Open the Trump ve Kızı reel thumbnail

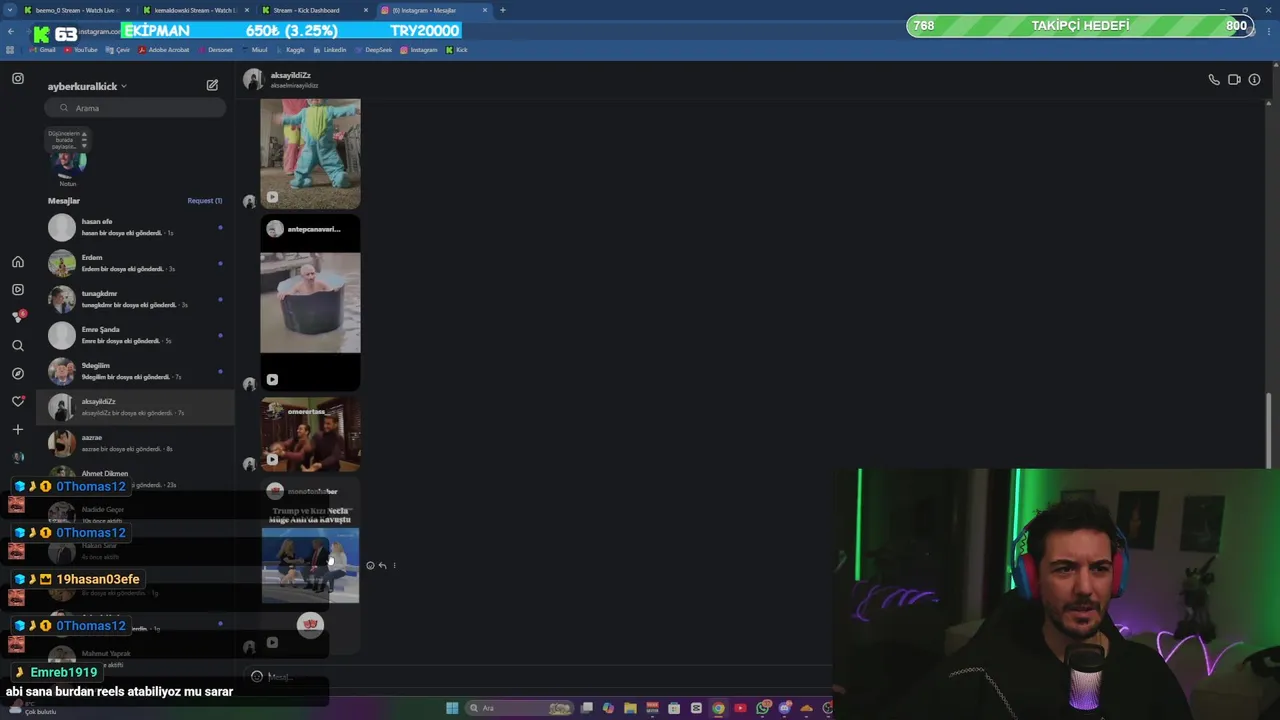point(310,566)
